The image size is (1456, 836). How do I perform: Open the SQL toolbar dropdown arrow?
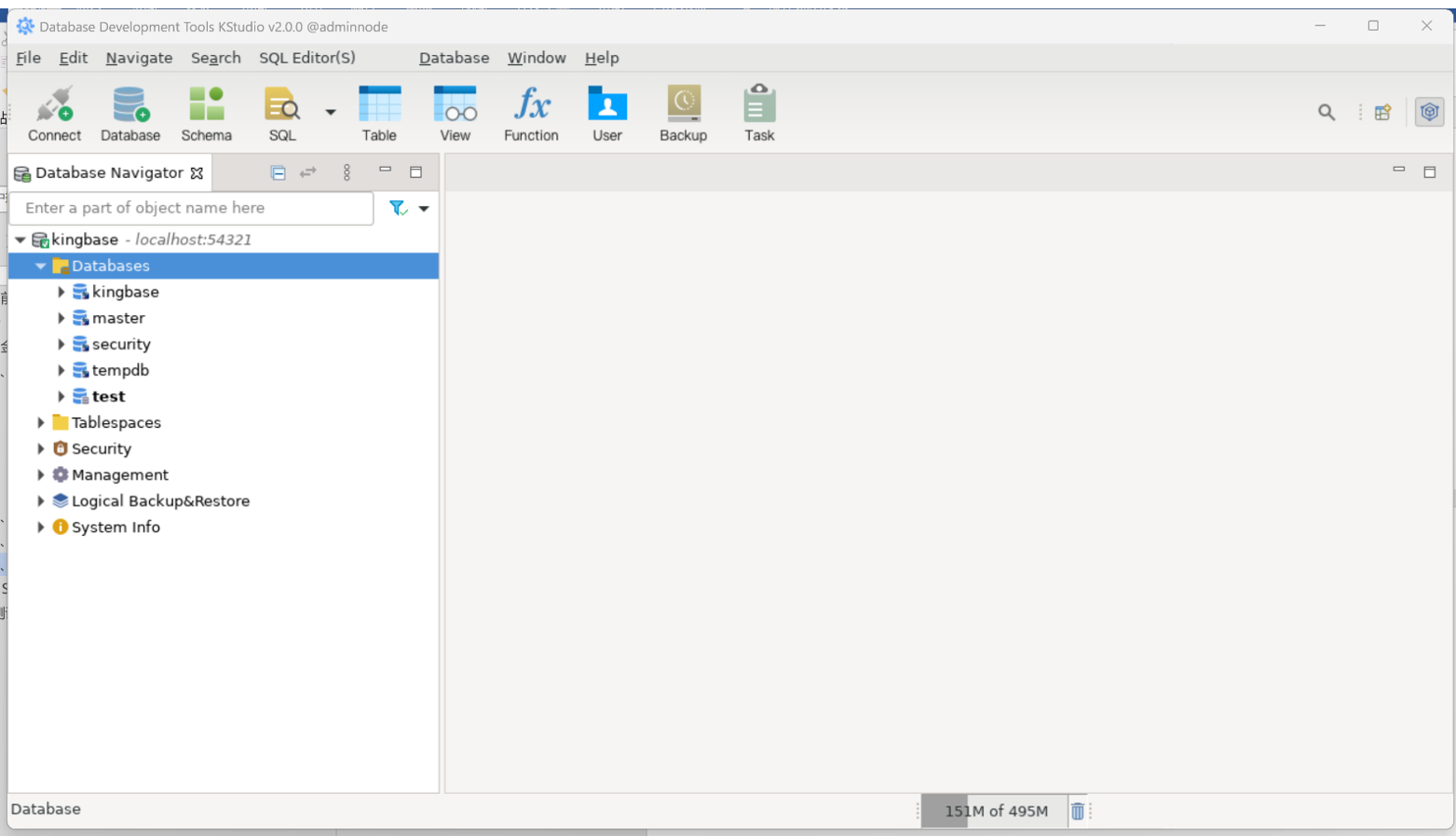coord(331,112)
